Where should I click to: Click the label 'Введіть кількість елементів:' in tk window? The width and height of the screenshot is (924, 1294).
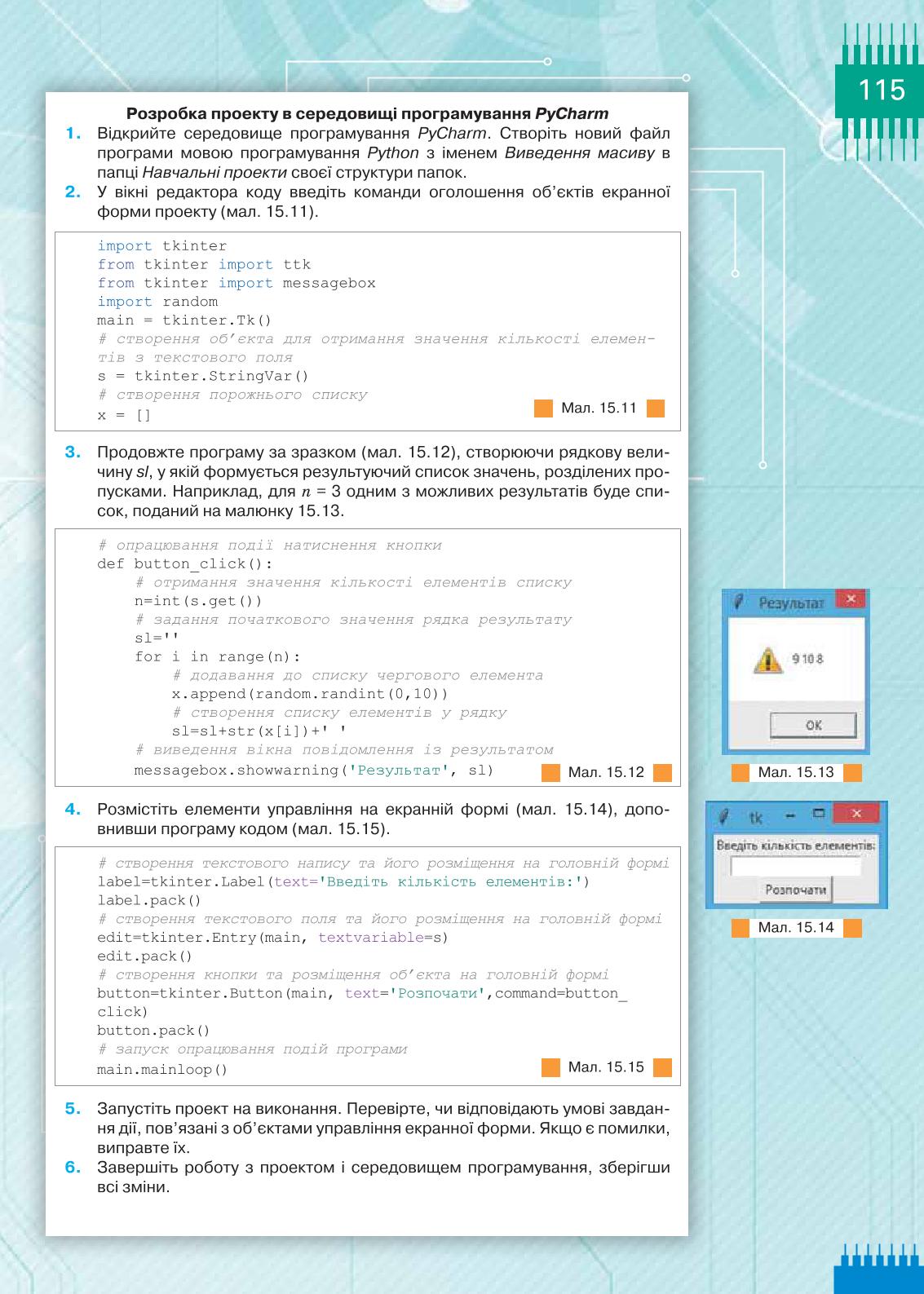pyautogui.click(x=796, y=846)
